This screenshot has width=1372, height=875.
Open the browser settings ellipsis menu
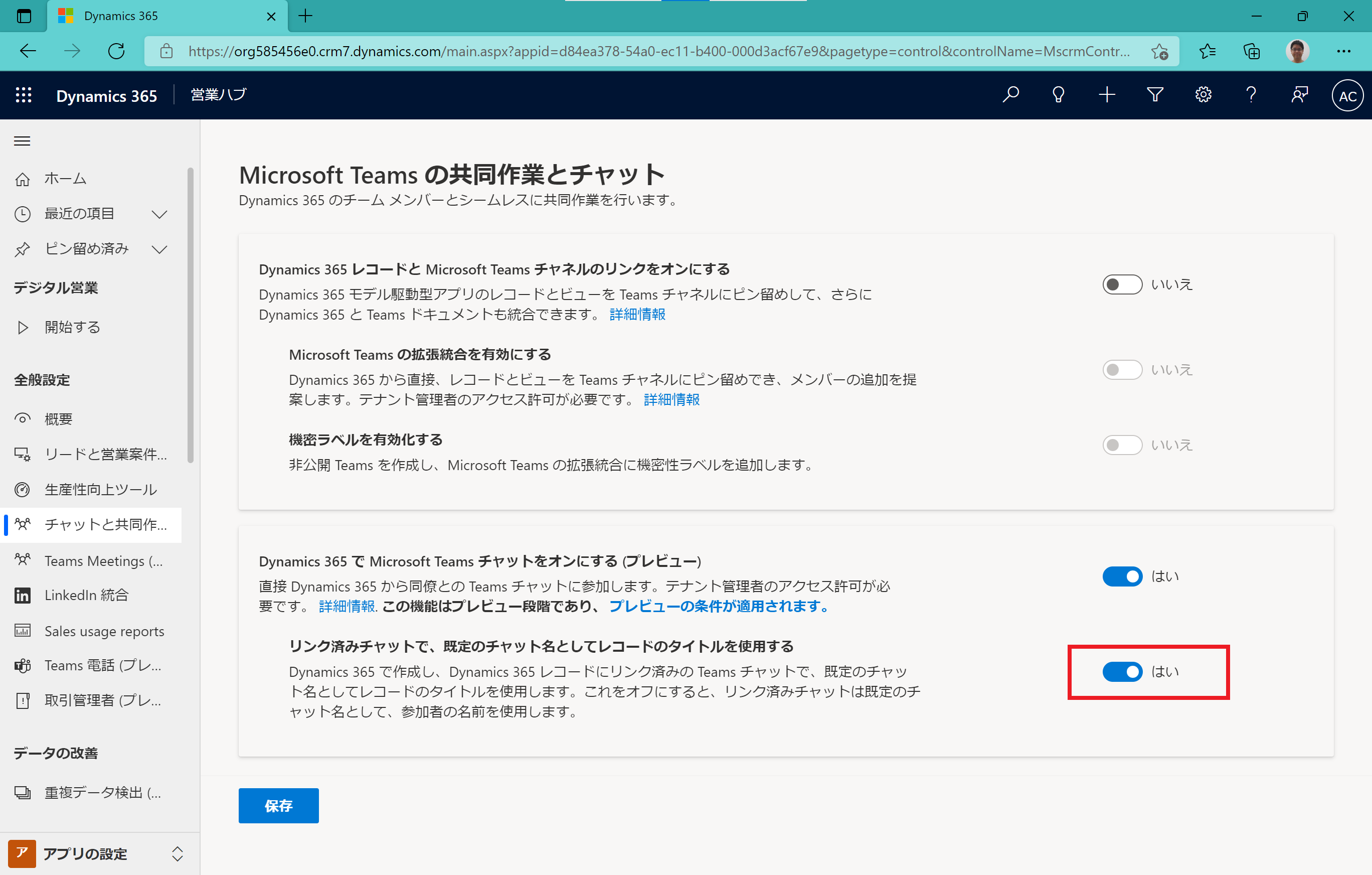tap(1343, 51)
